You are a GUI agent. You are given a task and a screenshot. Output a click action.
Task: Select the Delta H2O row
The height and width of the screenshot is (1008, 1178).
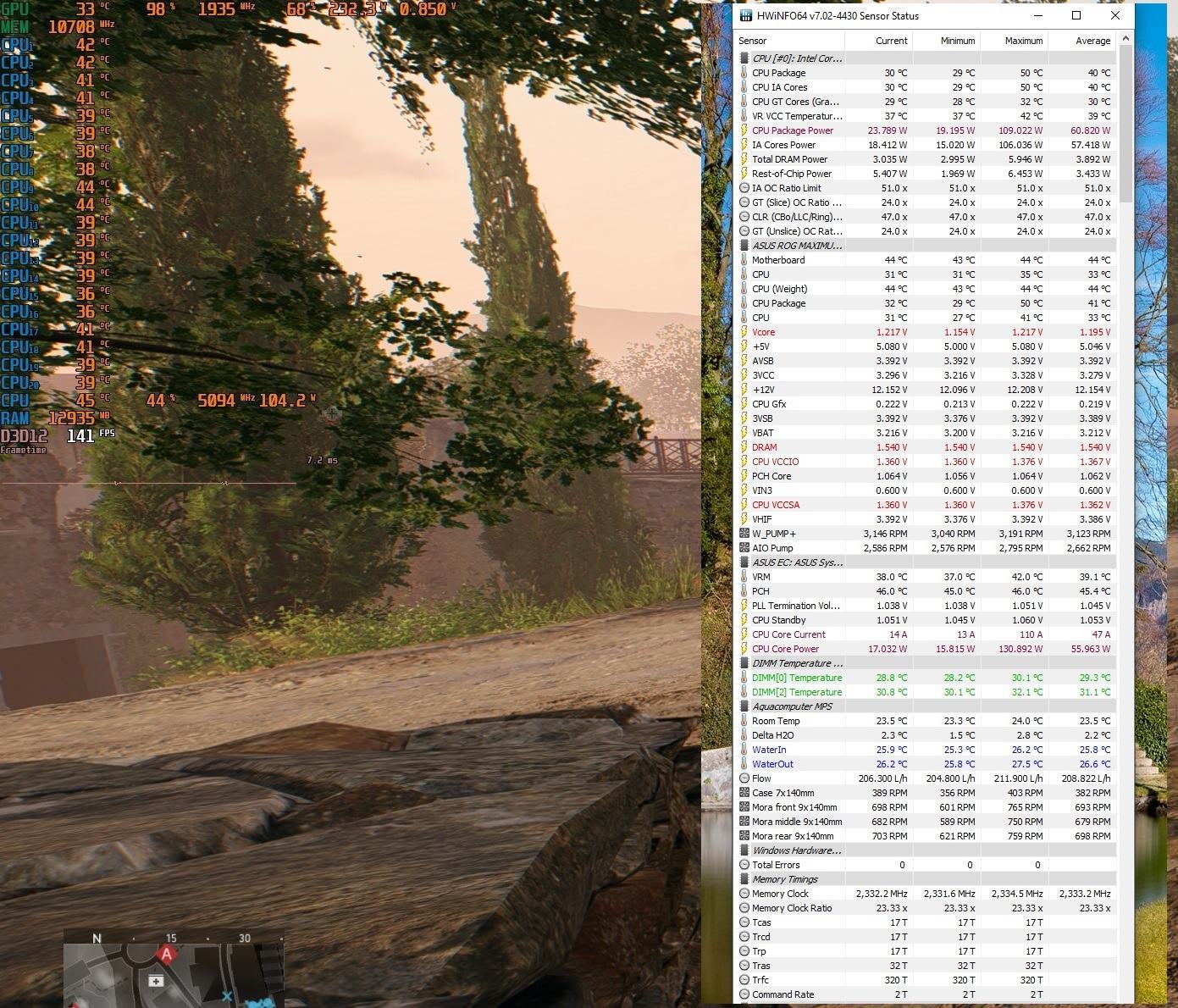point(926,735)
